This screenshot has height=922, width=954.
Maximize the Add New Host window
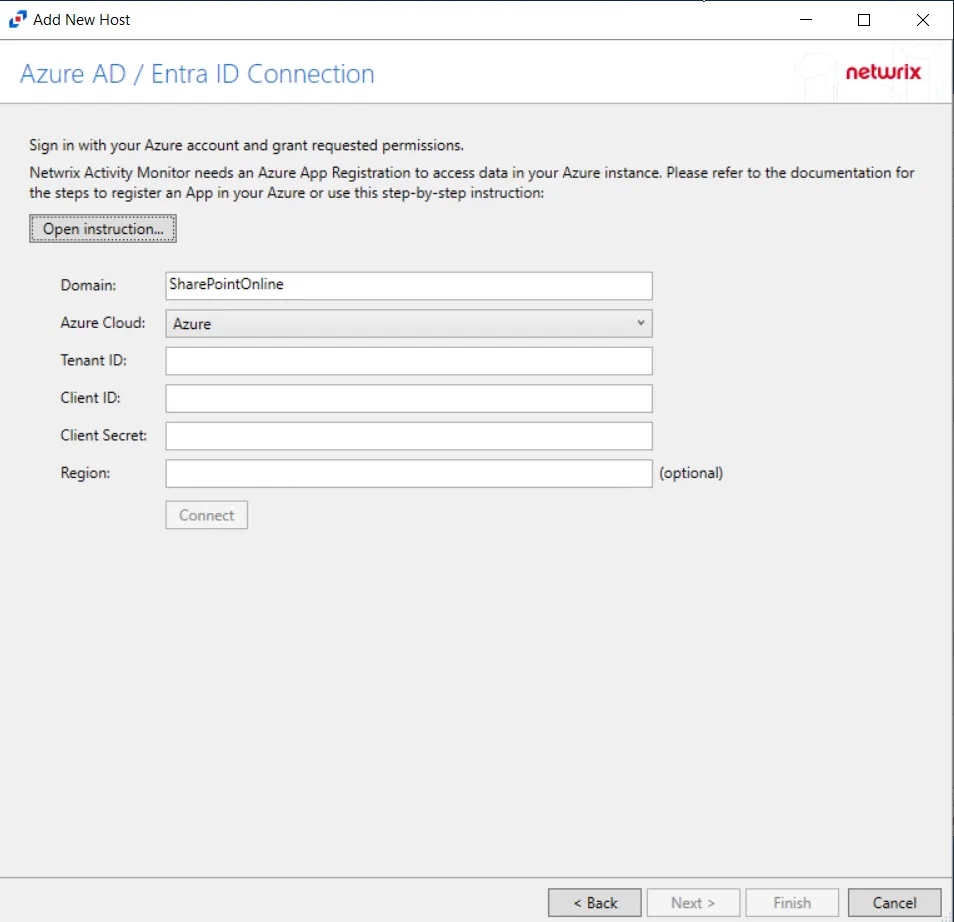click(863, 19)
